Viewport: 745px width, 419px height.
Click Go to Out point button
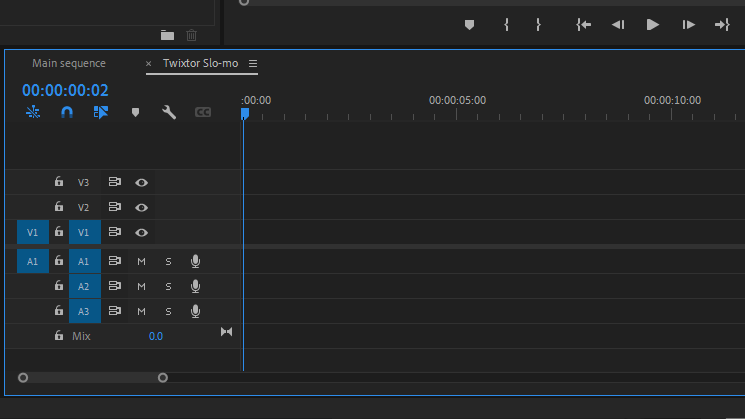click(722, 25)
